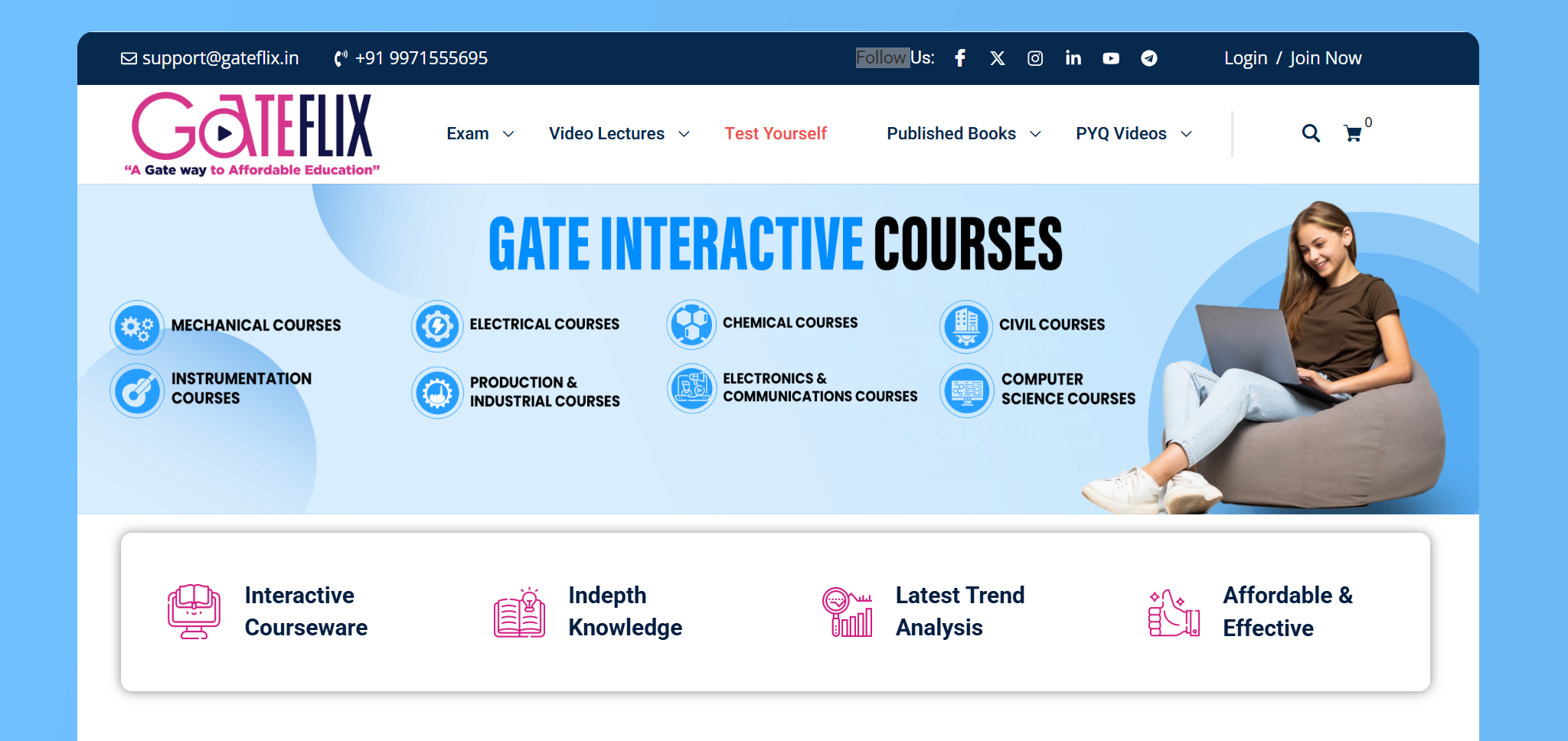This screenshot has height=741, width=1568.
Task: Expand the Video Lectures dropdown
Action: (619, 134)
